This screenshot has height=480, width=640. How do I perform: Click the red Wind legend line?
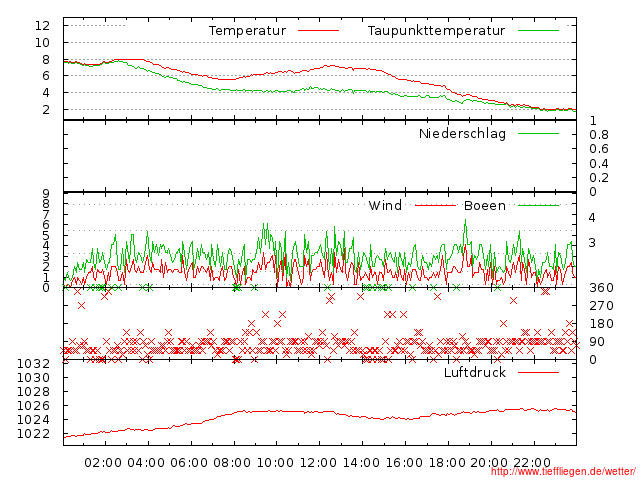pyautogui.click(x=435, y=205)
